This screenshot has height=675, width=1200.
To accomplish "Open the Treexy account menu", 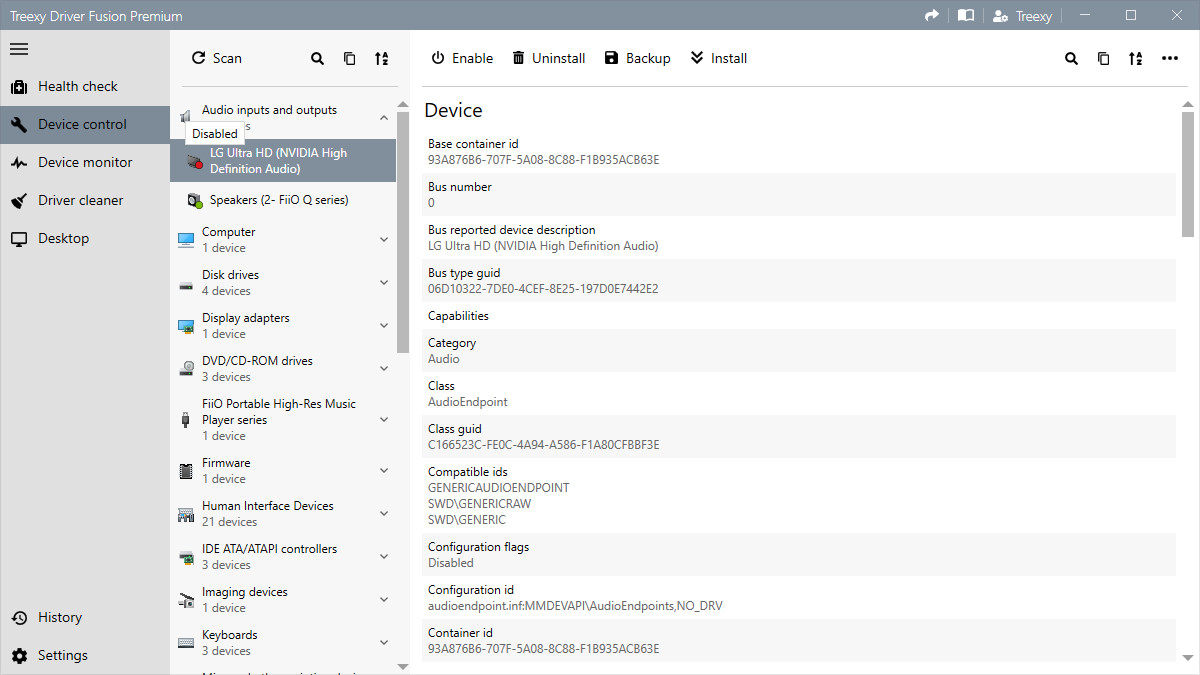I will click(1022, 15).
